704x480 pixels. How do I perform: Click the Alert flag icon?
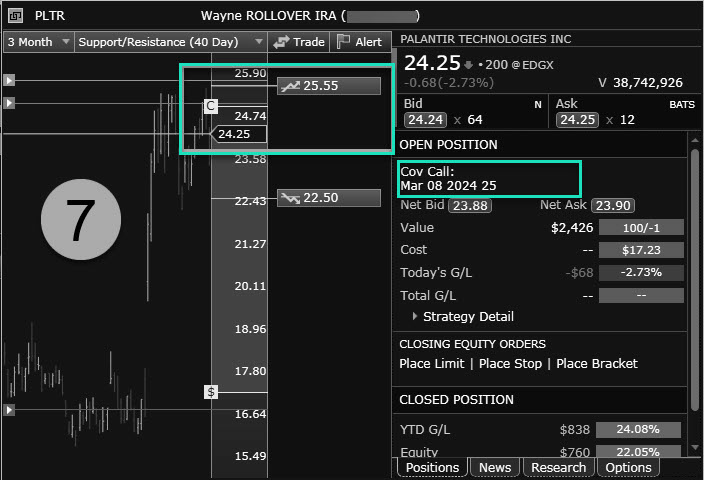[x=343, y=42]
